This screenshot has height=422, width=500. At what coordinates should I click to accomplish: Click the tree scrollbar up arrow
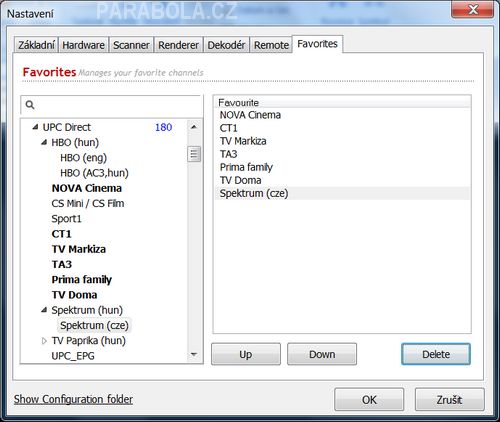point(194,127)
